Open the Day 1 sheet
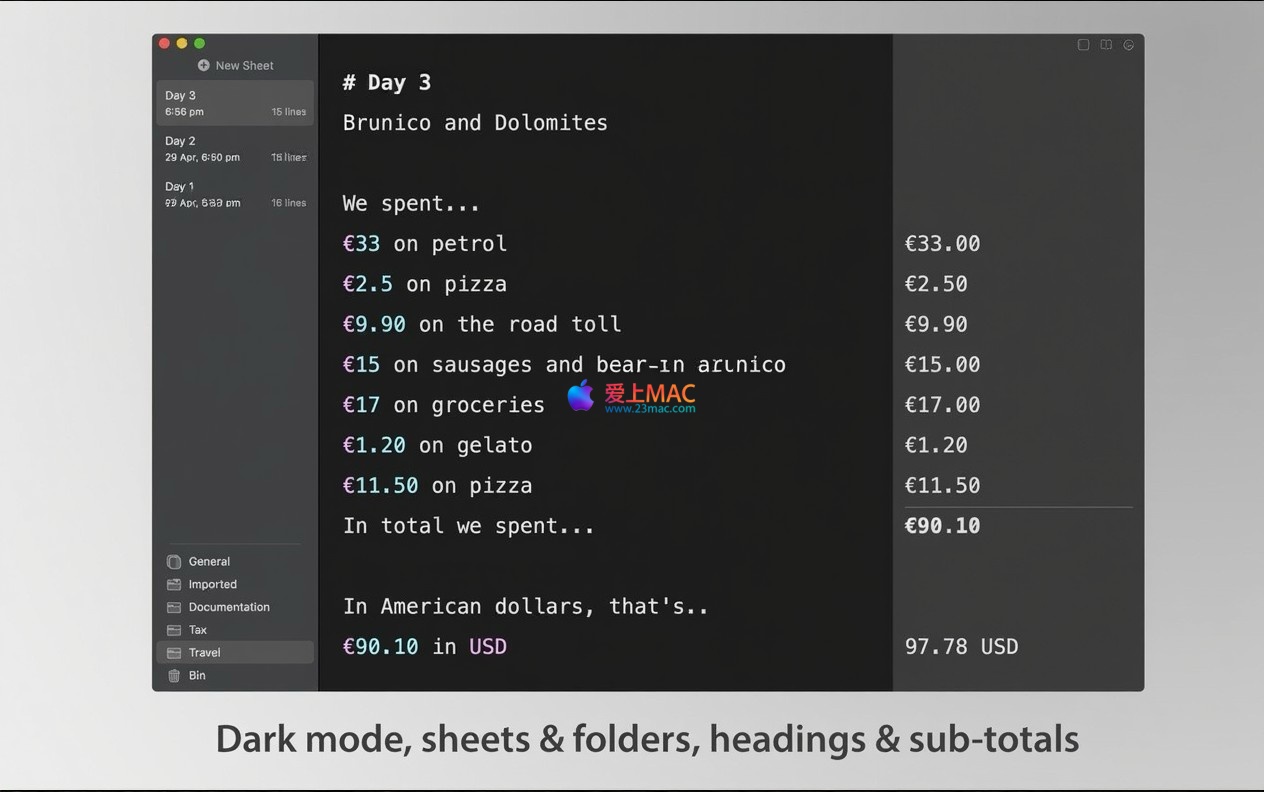1264x792 pixels. (235, 194)
